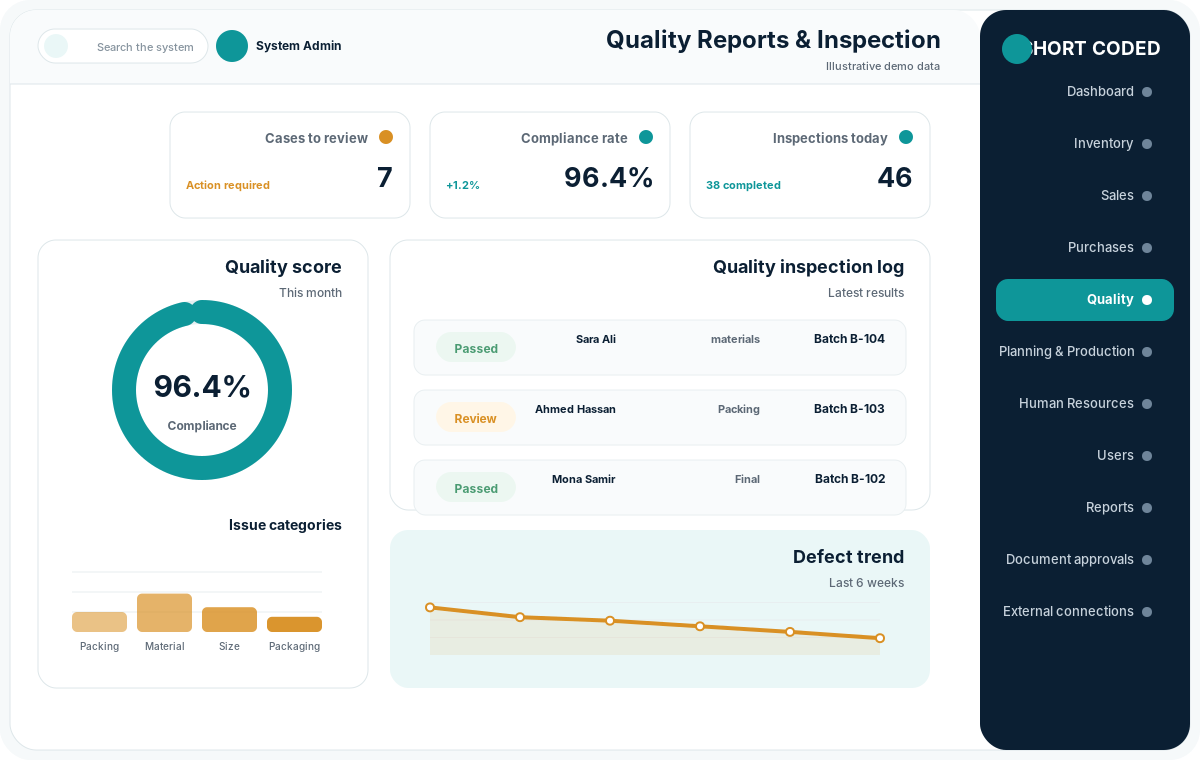Image resolution: width=1200 pixels, height=760 pixels.
Task: Click the last defect trend data point
Action: point(880,638)
